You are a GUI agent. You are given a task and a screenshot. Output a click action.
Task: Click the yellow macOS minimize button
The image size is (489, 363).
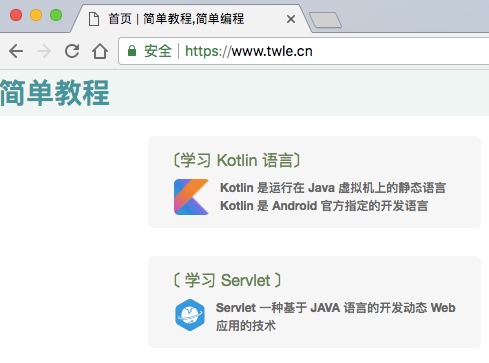point(36,15)
